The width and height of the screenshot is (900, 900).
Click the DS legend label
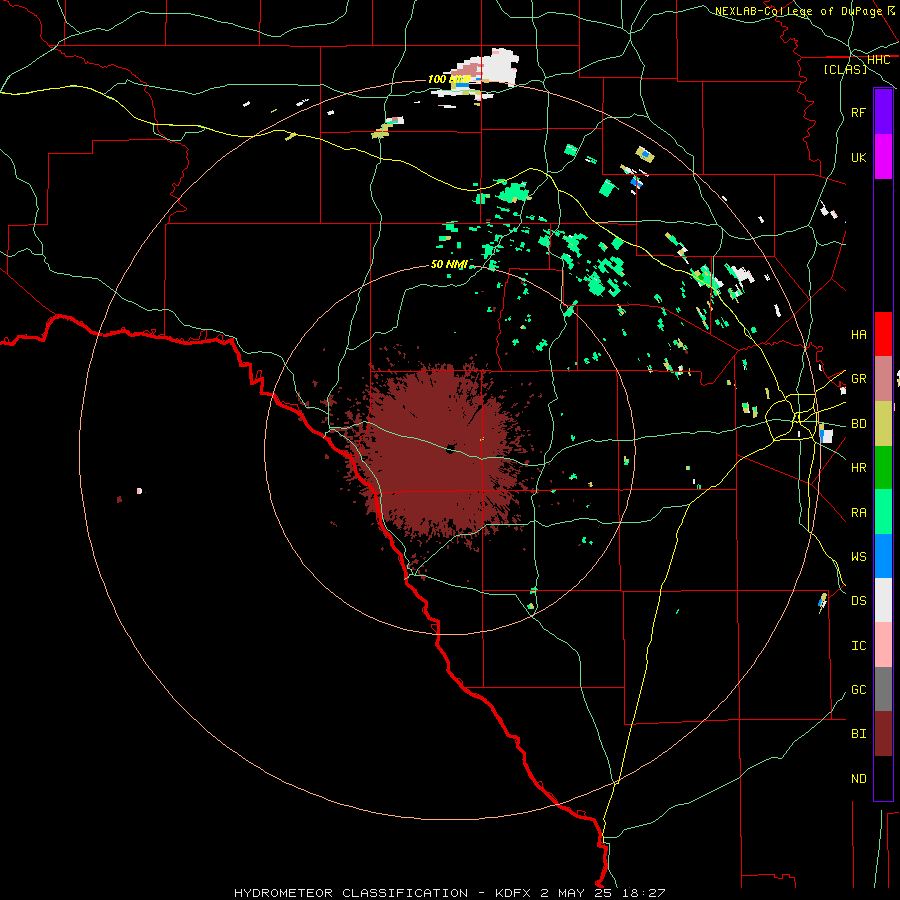tap(858, 601)
